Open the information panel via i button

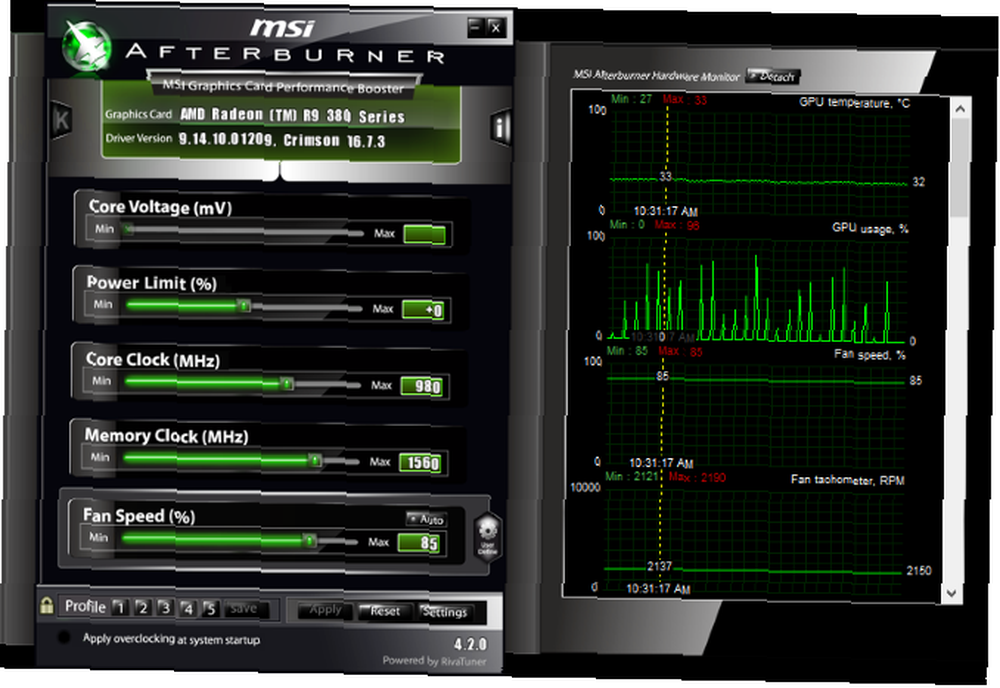(501, 128)
